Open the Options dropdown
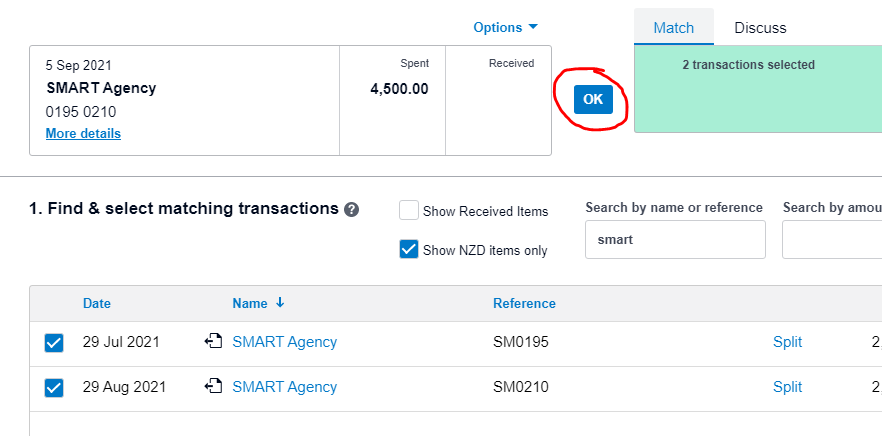Viewport: 882px width, 436px height. (x=505, y=27)
